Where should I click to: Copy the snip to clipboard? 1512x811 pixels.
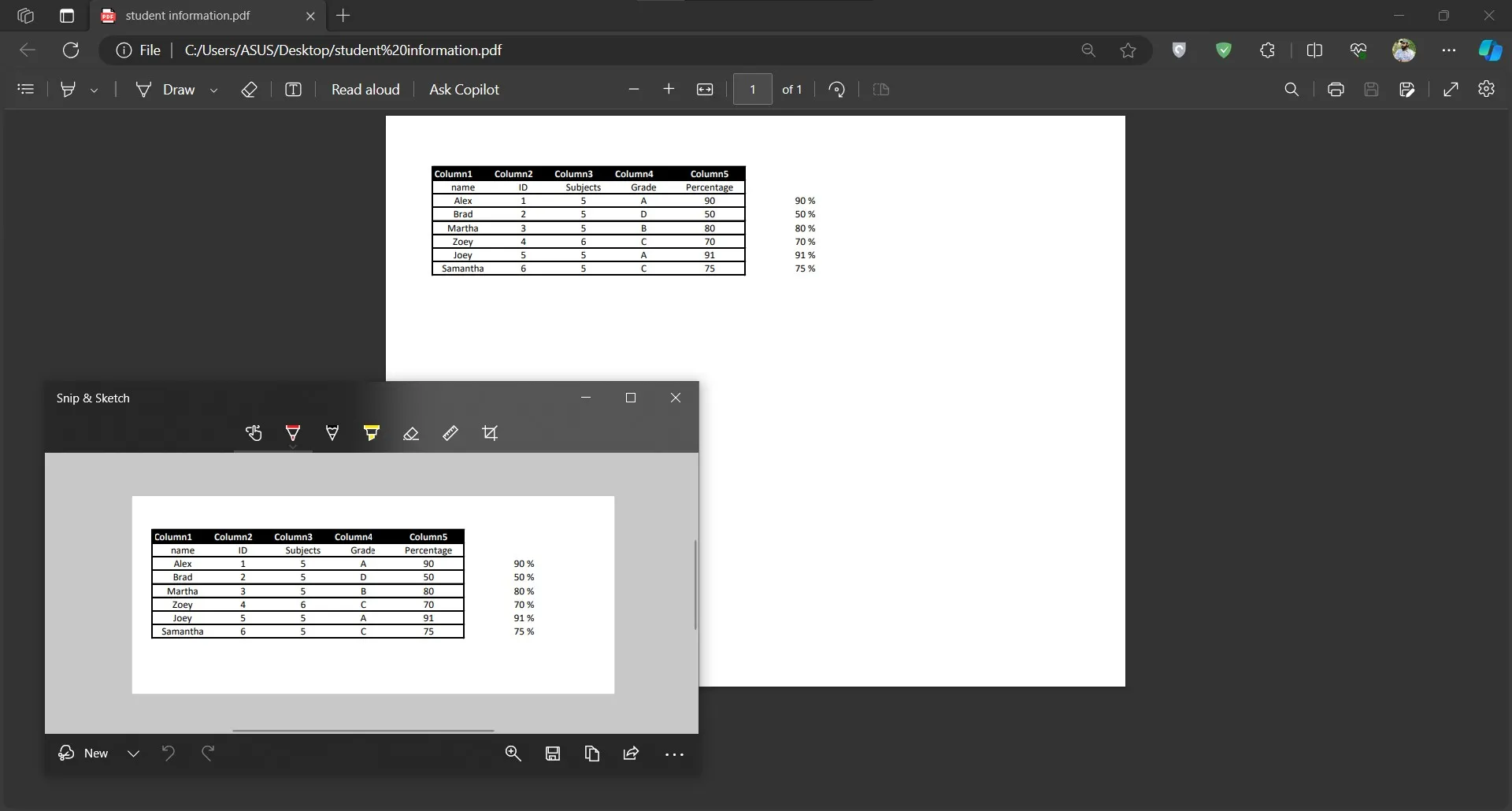592,754
